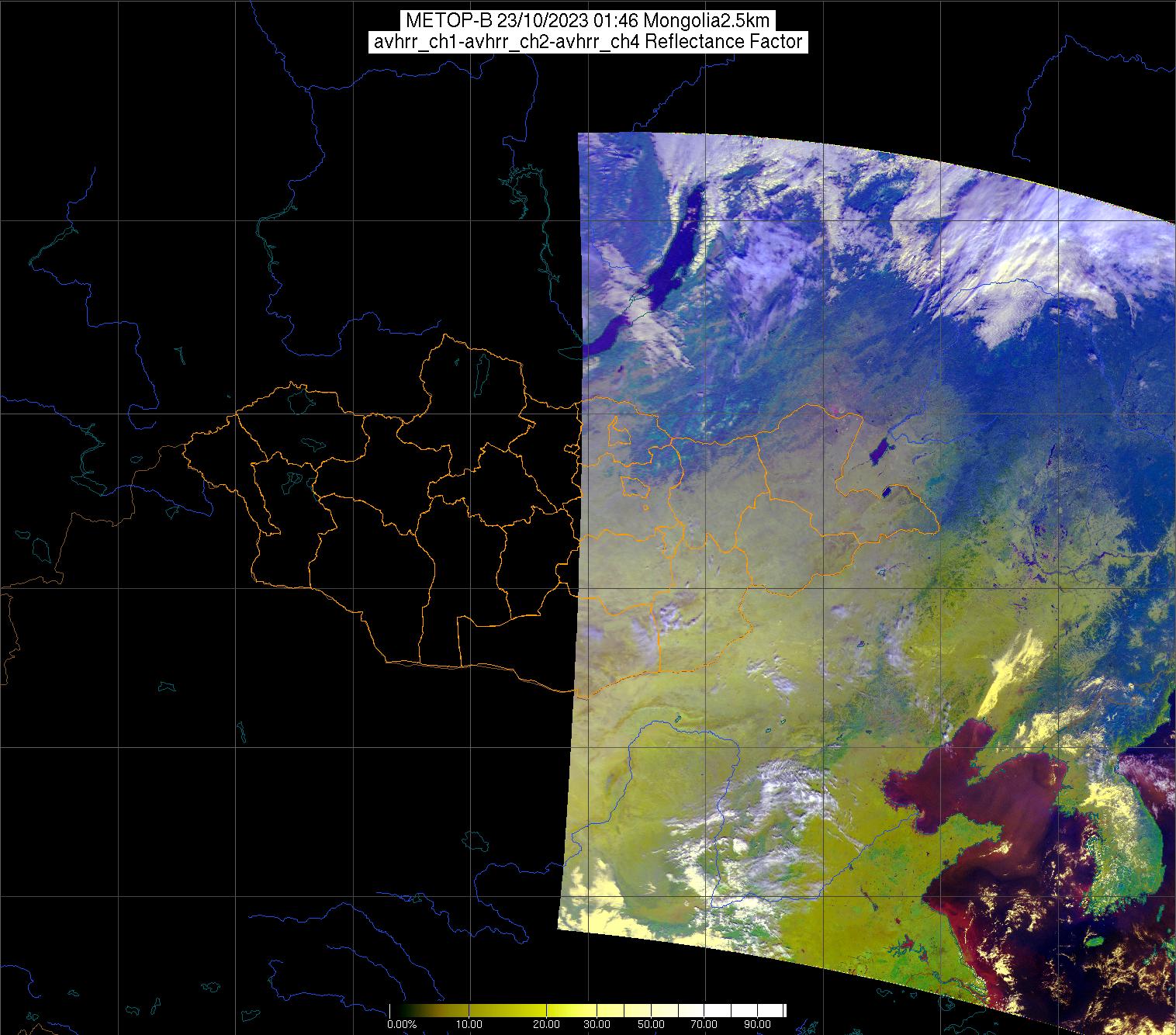Click the title line 'METOP-B 23/10/2023 01:46 Mongolia2.5km'
Viewport: 1176px width, 1035px height.
pos(588,21)
